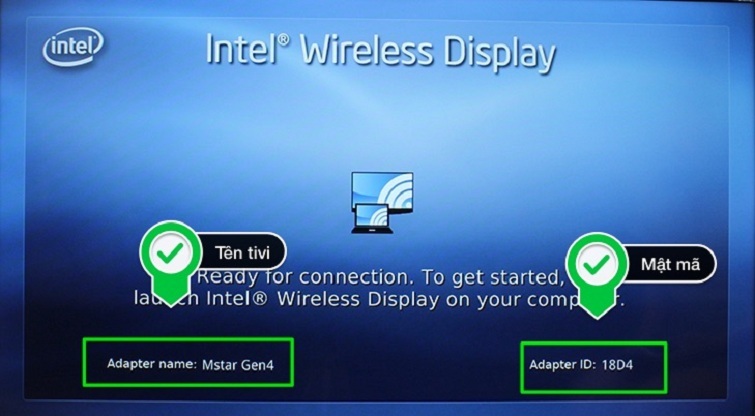Click the Adapter name green box

coord(188,362)
